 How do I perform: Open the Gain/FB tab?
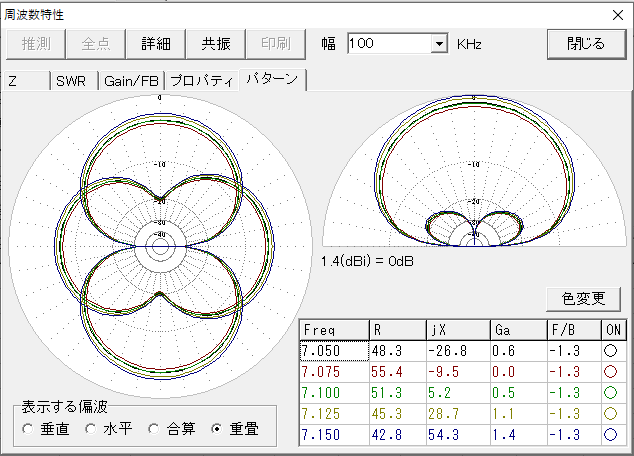coord(131,81)
